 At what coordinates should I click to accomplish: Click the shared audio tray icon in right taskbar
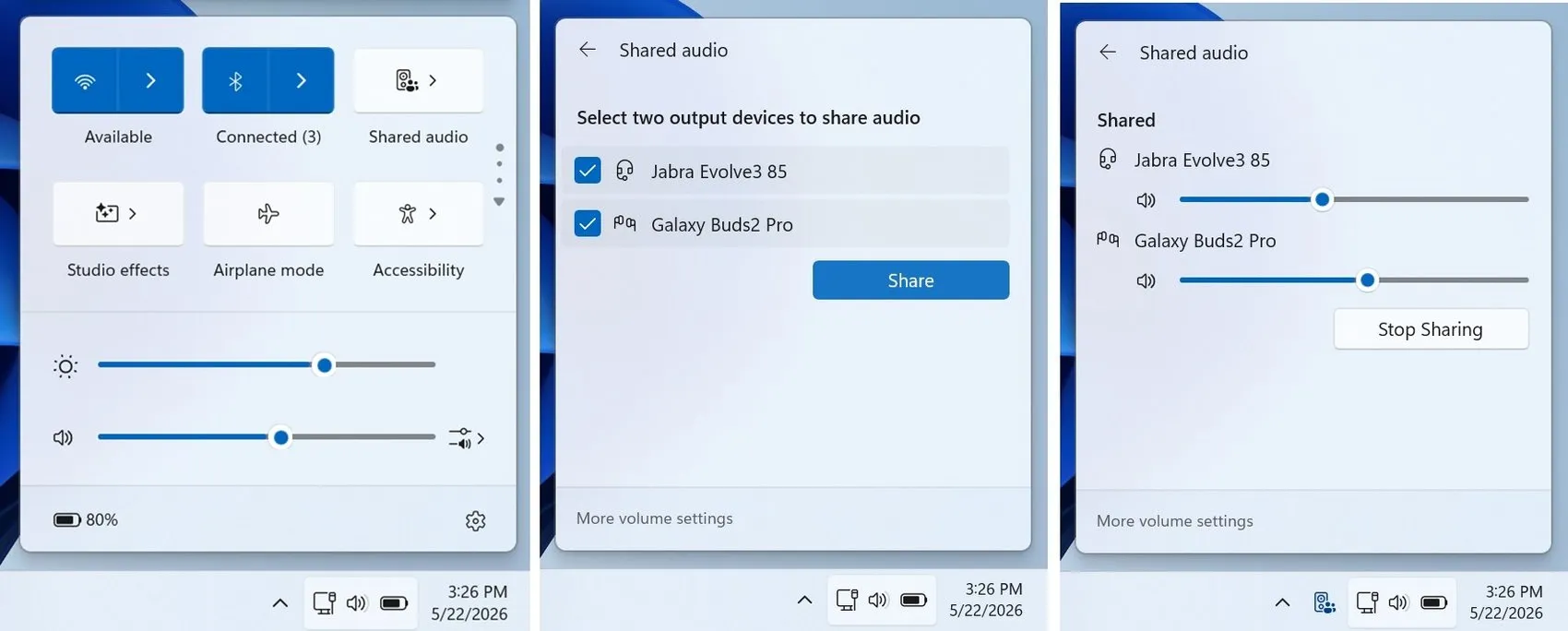(x=1324, y=602)
